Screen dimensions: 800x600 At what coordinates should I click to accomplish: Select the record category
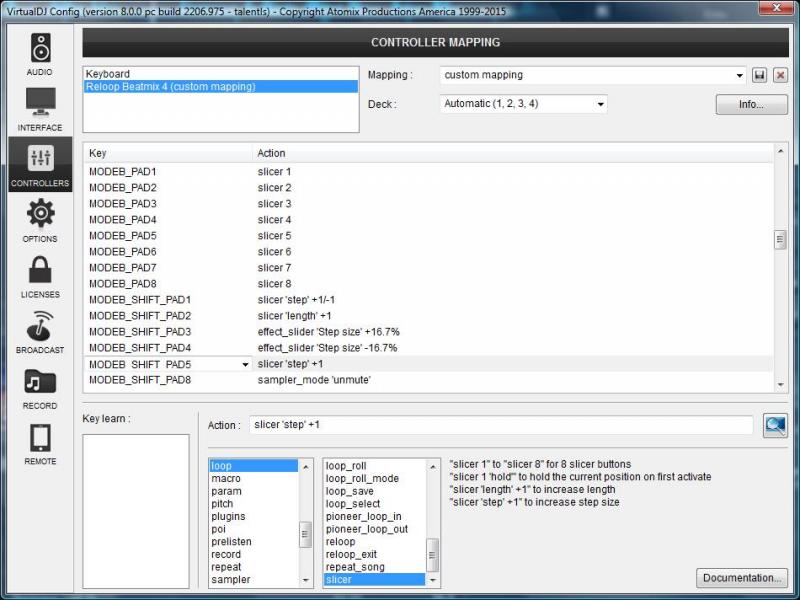tap(254, 555)
